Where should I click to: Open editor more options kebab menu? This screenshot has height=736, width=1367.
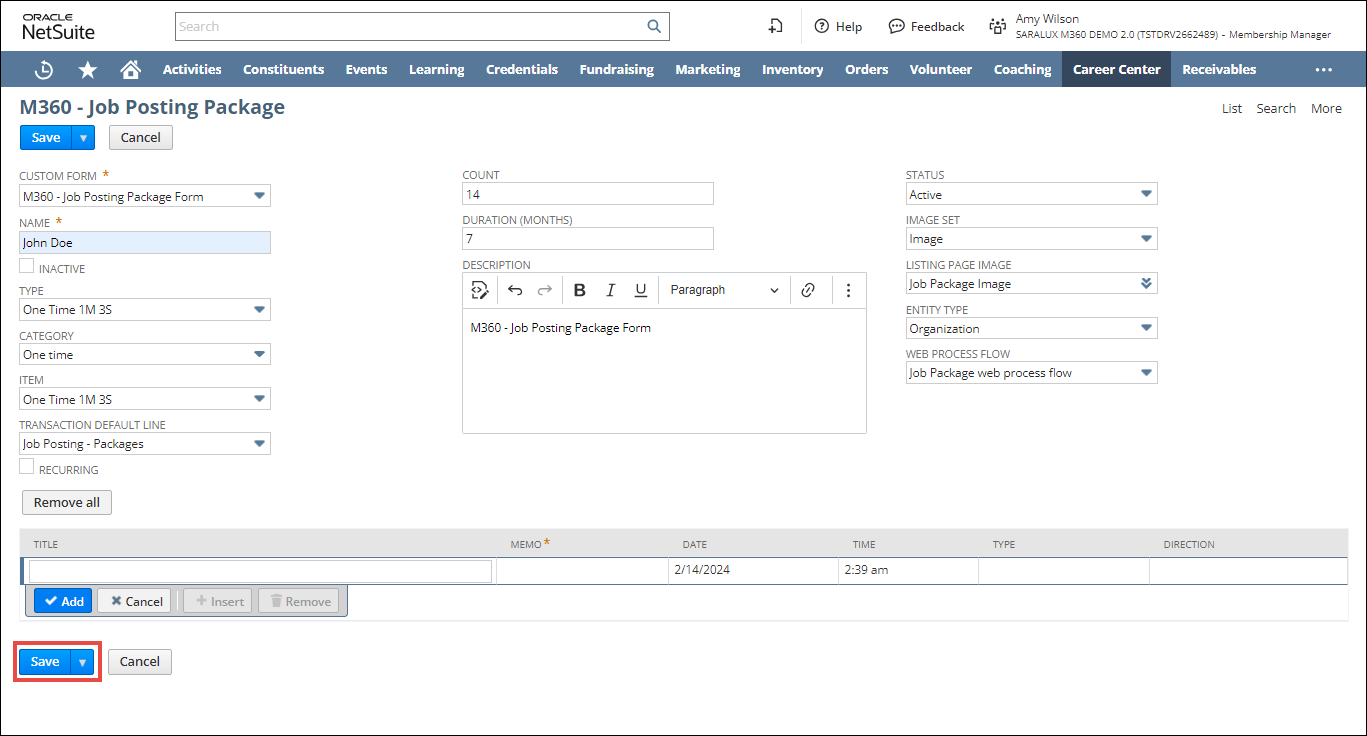(848, 290)
